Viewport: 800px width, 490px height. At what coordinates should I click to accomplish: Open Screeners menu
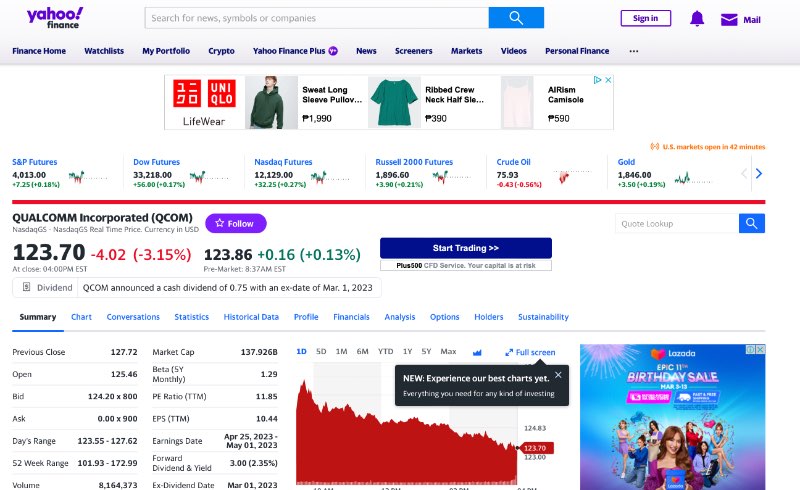coord(413,51)
